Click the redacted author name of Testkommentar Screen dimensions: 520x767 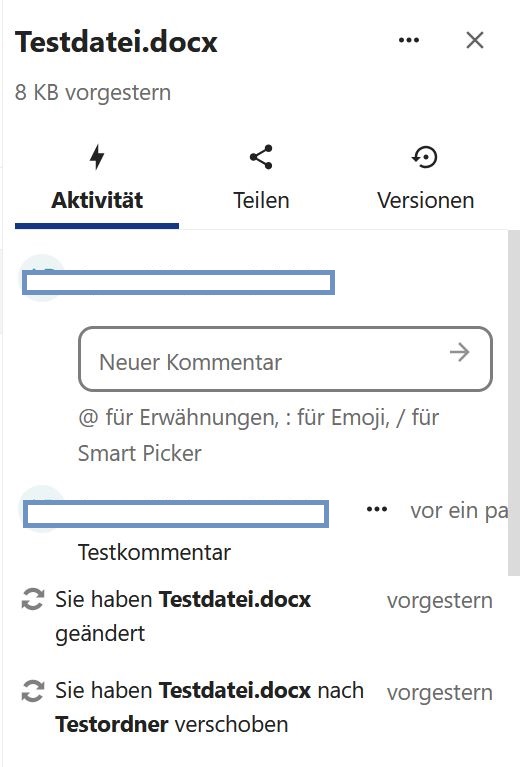176,514
